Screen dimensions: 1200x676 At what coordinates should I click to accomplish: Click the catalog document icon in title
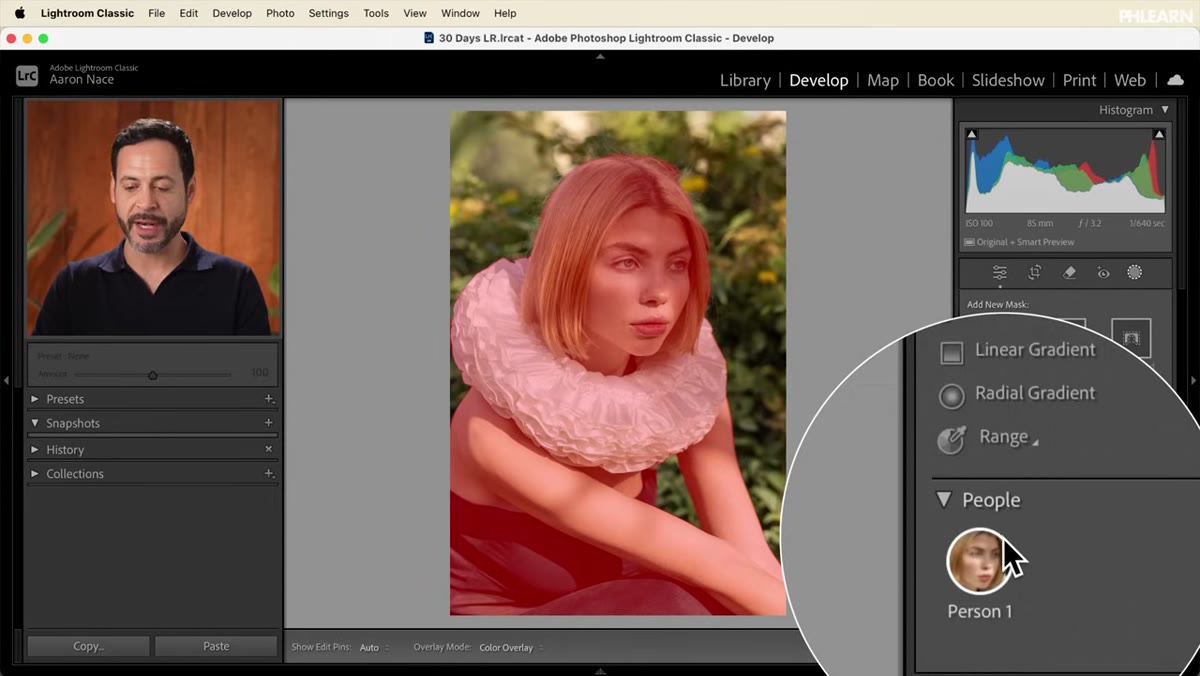pos(429,38)
